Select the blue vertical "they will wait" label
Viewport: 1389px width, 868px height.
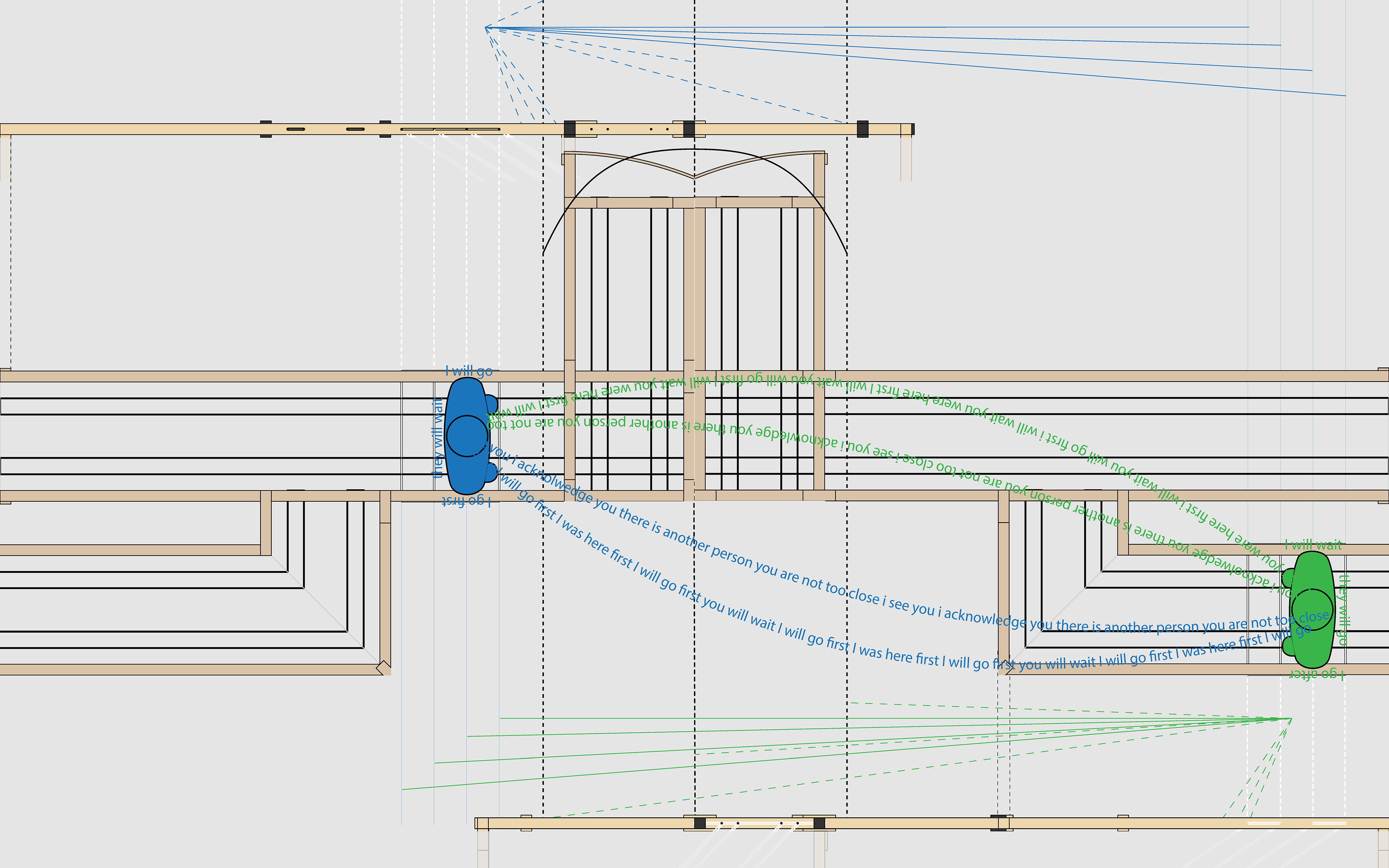coord(438,438)
